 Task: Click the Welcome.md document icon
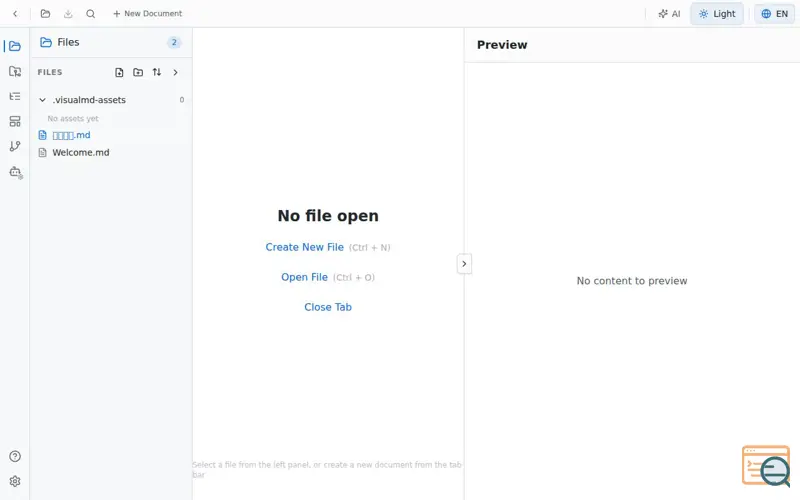click(42, 153)
